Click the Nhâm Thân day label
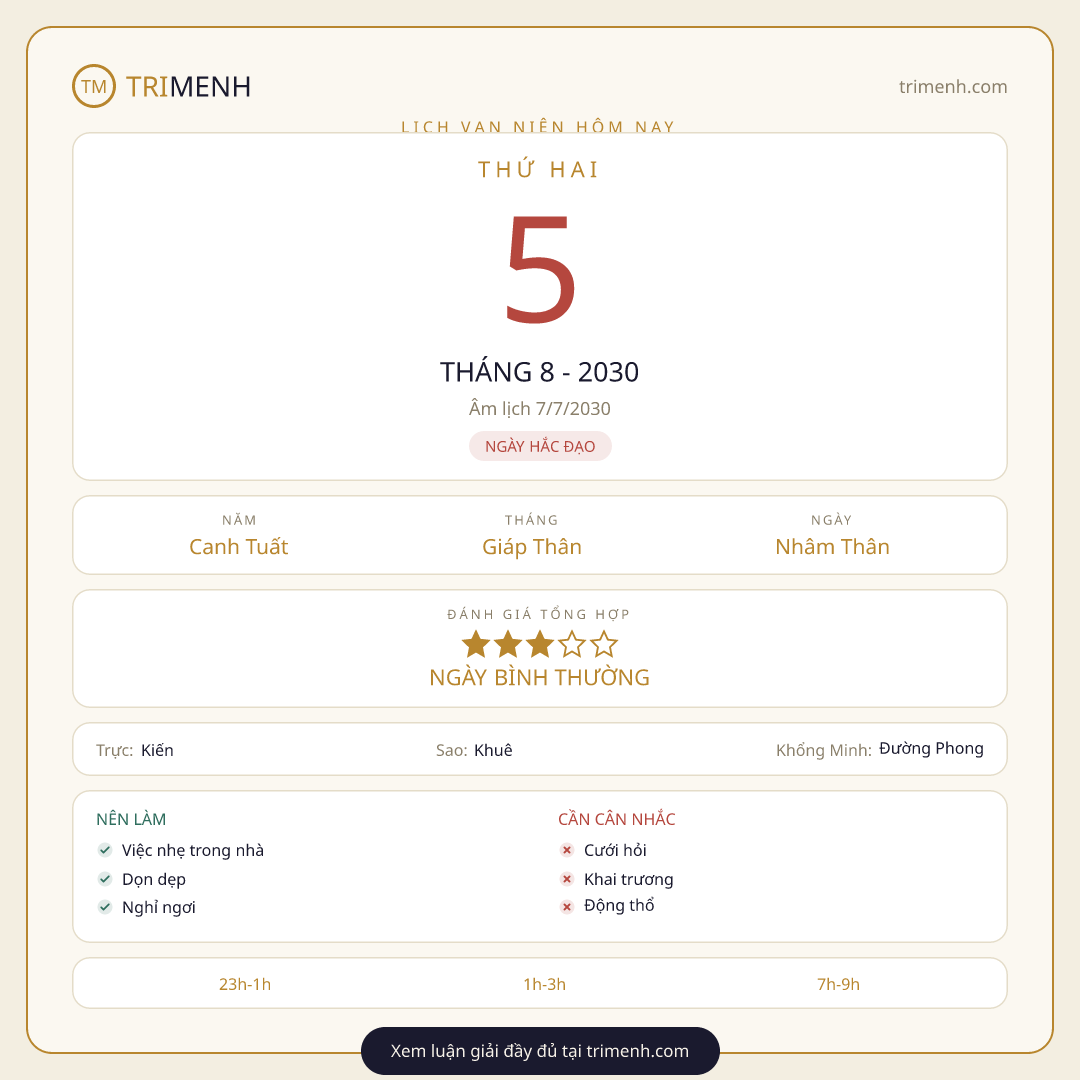The width and height of the screenshot is (1080, 1080). coord(832,547)
